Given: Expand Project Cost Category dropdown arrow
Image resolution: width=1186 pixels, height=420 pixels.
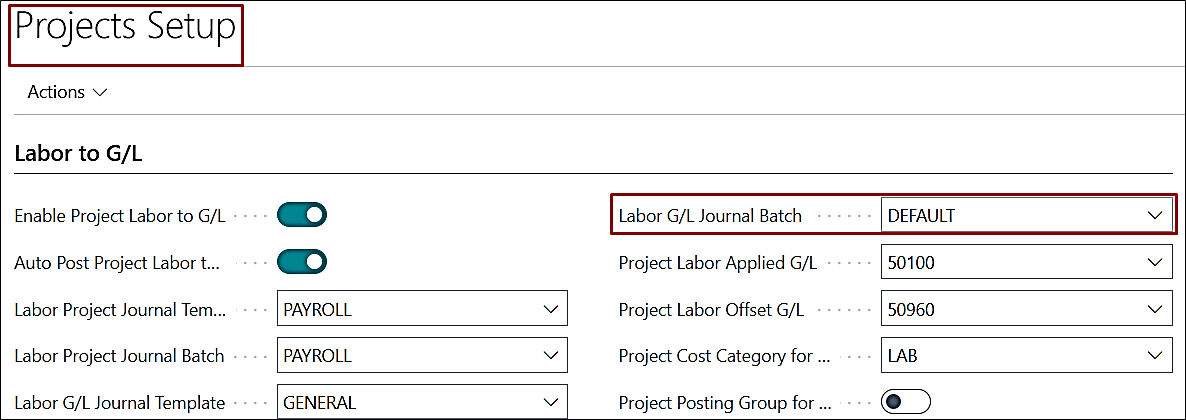Looking at the screenshot, I should [x=1155, y=356].
